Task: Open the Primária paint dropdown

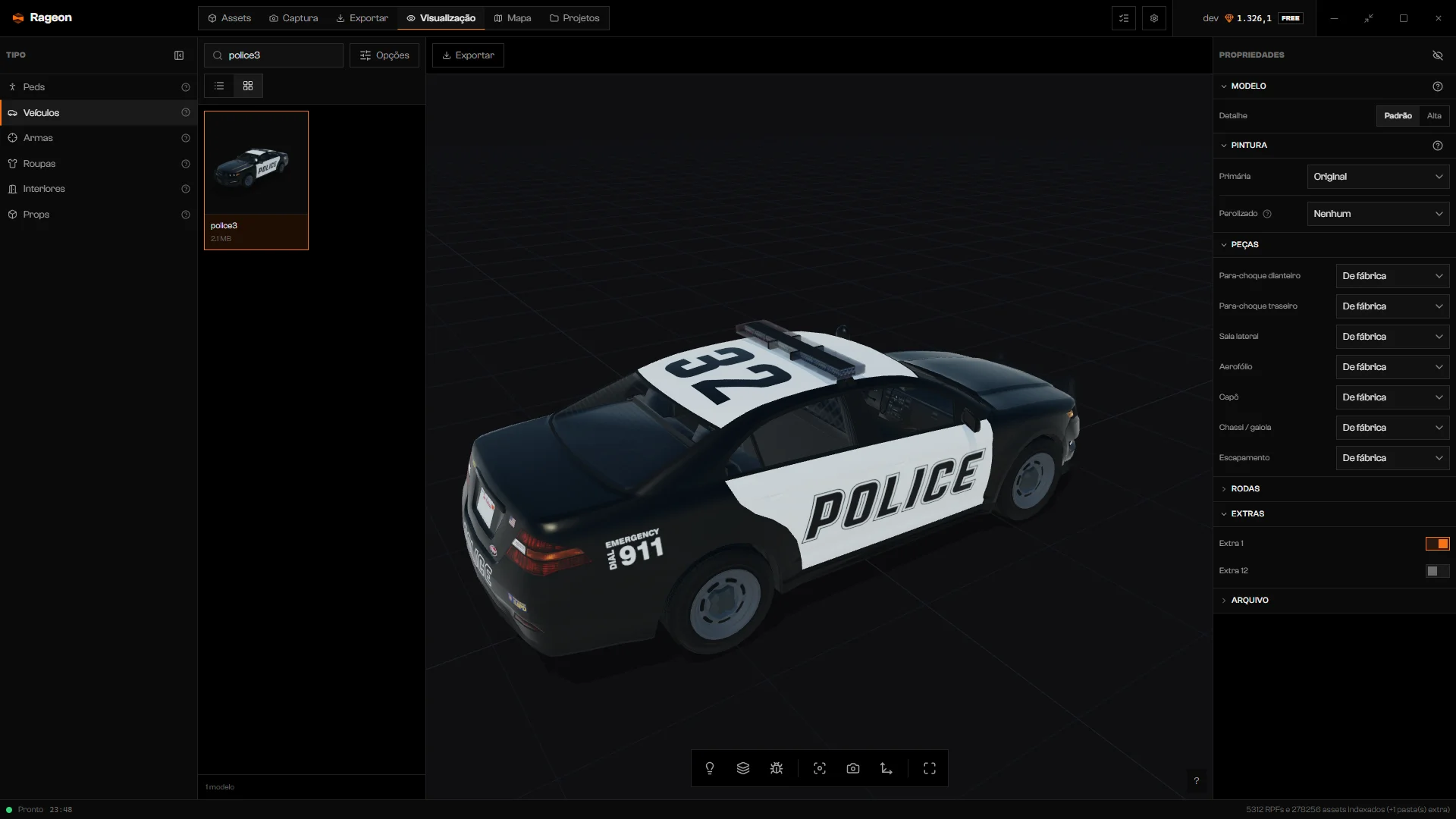Action: [1378, 177]
